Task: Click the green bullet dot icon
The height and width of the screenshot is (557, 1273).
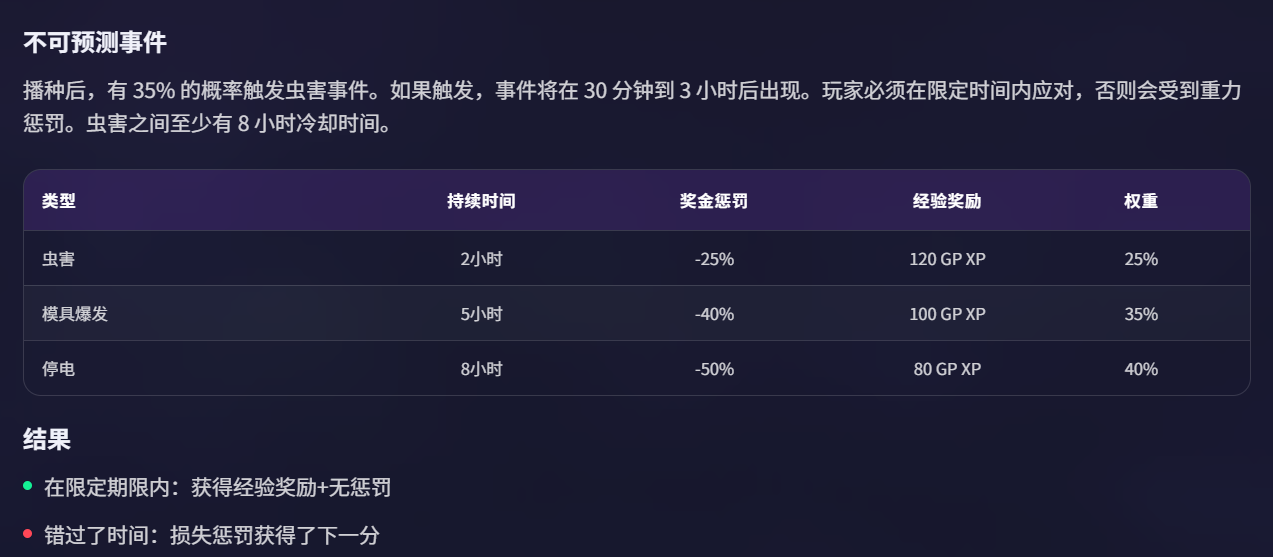Action: click(x=28, y=486)
